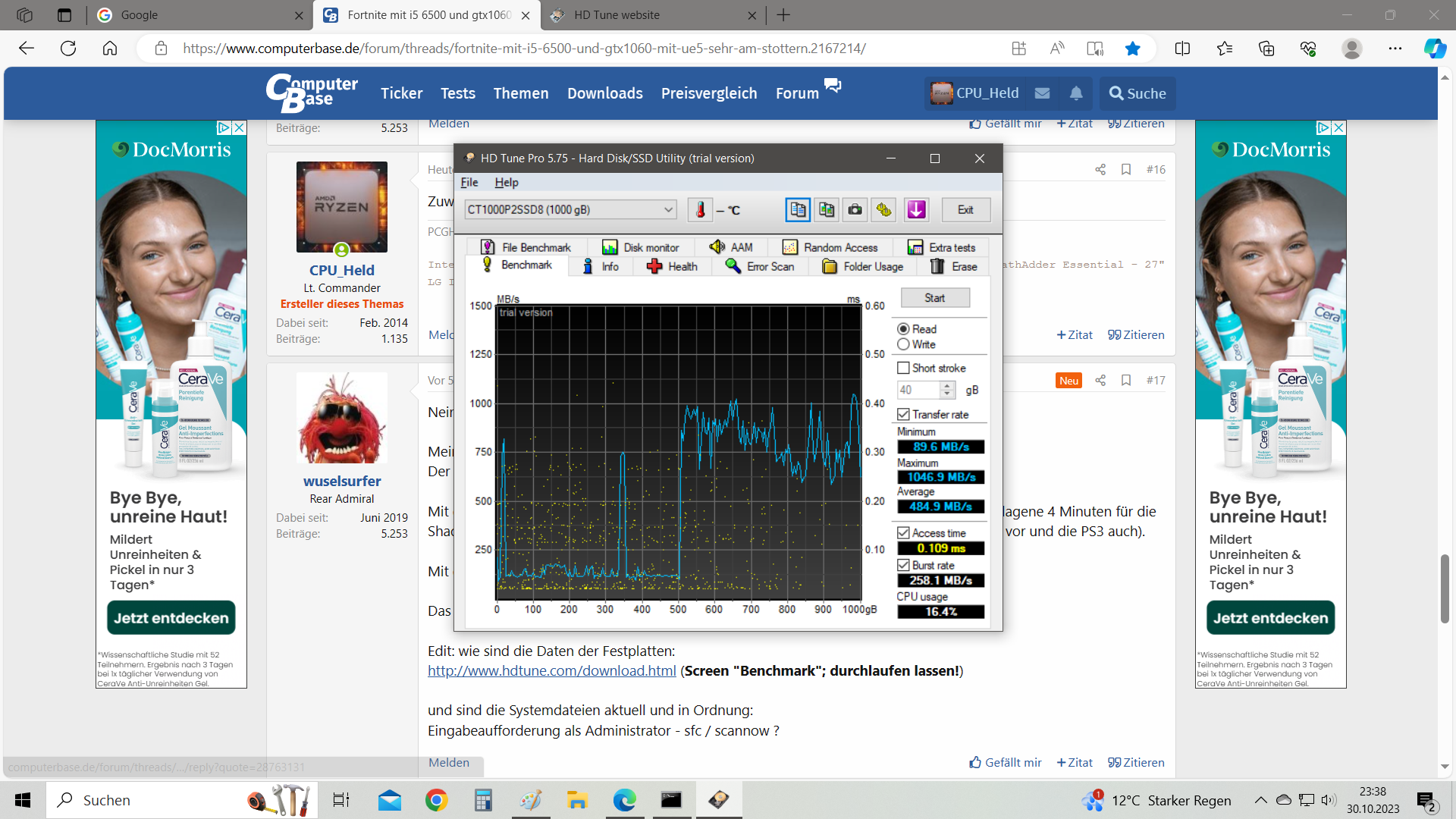1456x819 pixels.
Task: Open the hdtune.com download link
Action: coord(551,670)
